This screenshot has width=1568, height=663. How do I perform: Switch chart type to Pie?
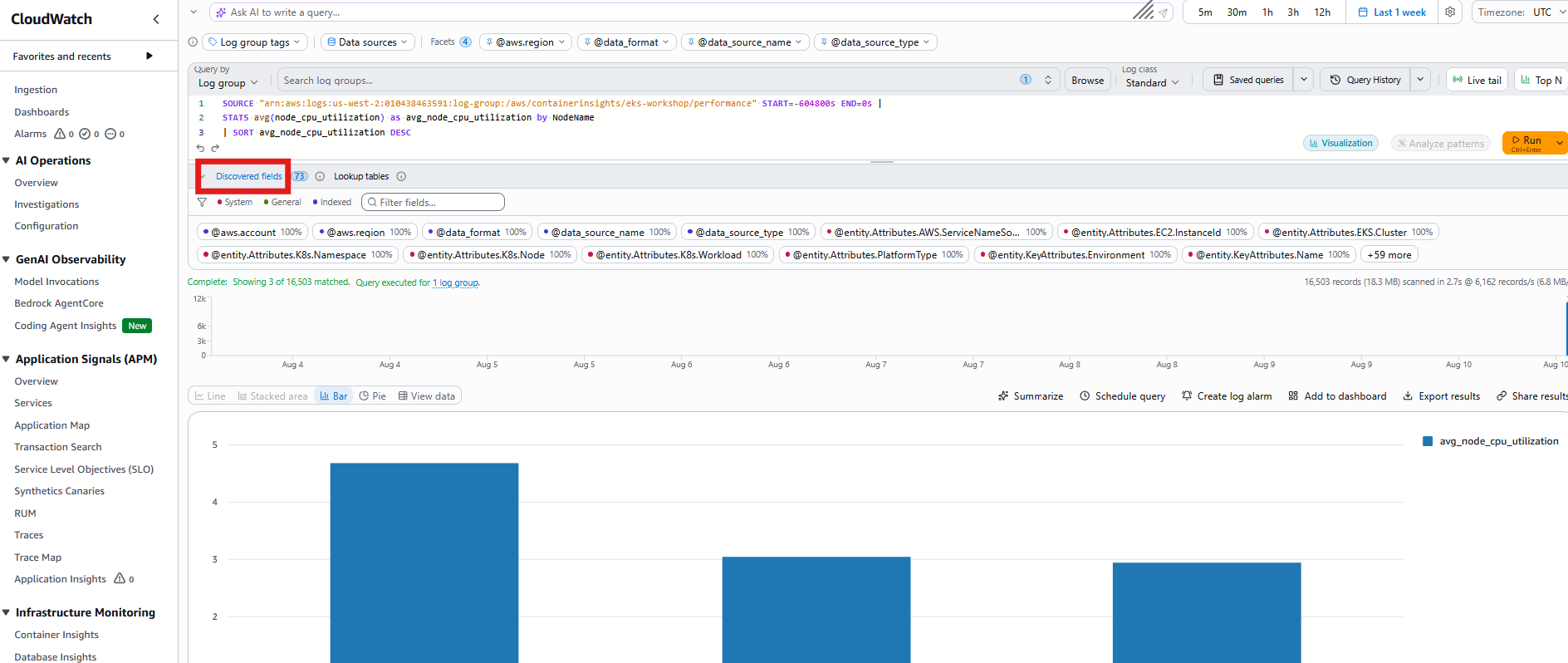pos(372,396)
